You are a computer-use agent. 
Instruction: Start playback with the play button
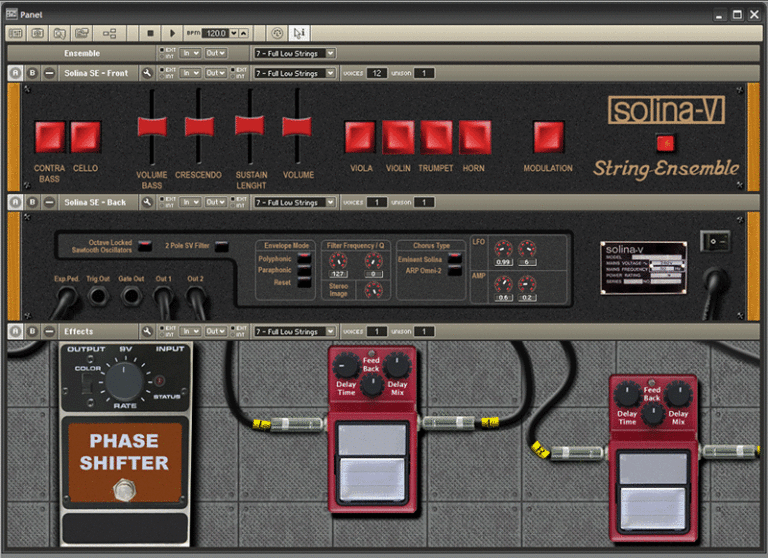(172, 33)
